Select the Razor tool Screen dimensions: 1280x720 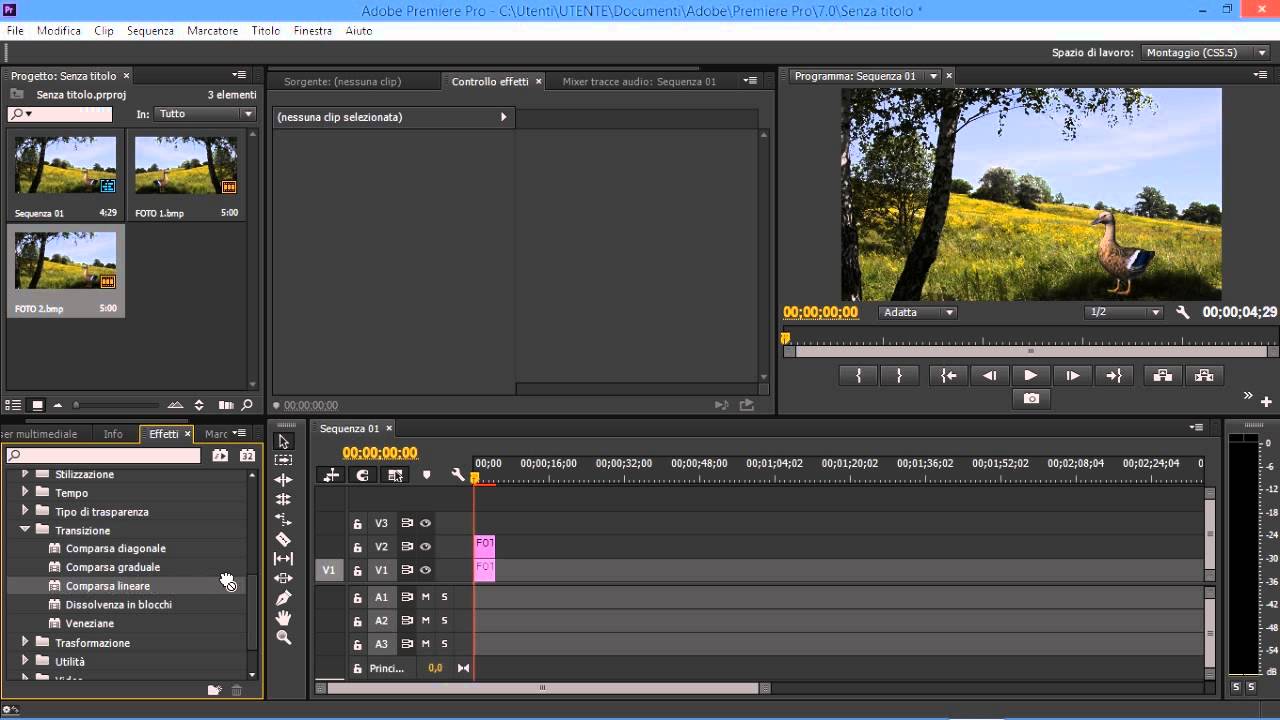pos(284,539)
